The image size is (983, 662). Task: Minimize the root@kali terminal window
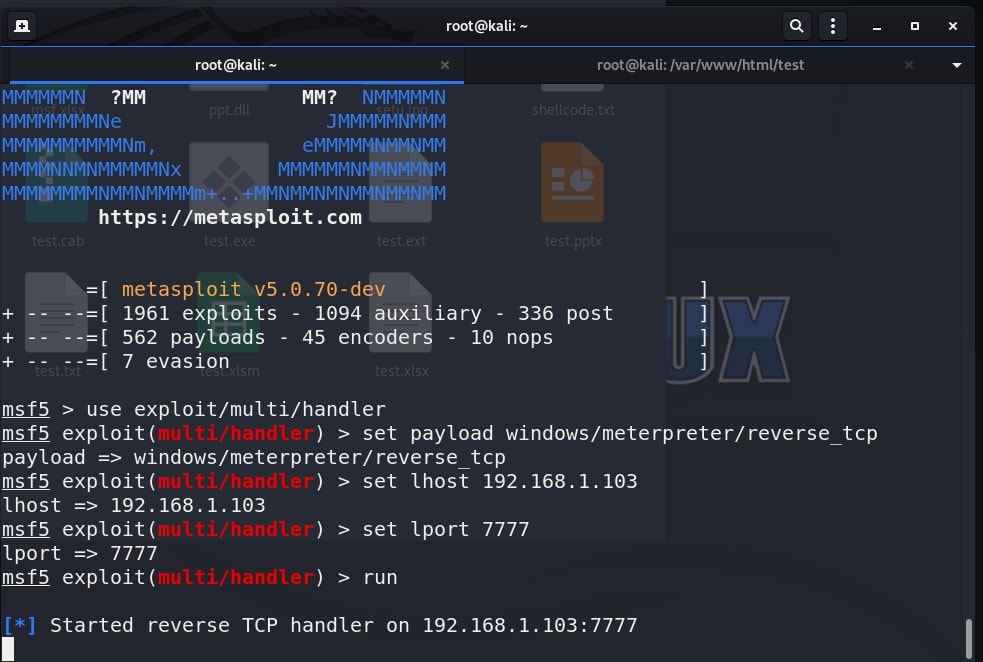pos(877,26)
